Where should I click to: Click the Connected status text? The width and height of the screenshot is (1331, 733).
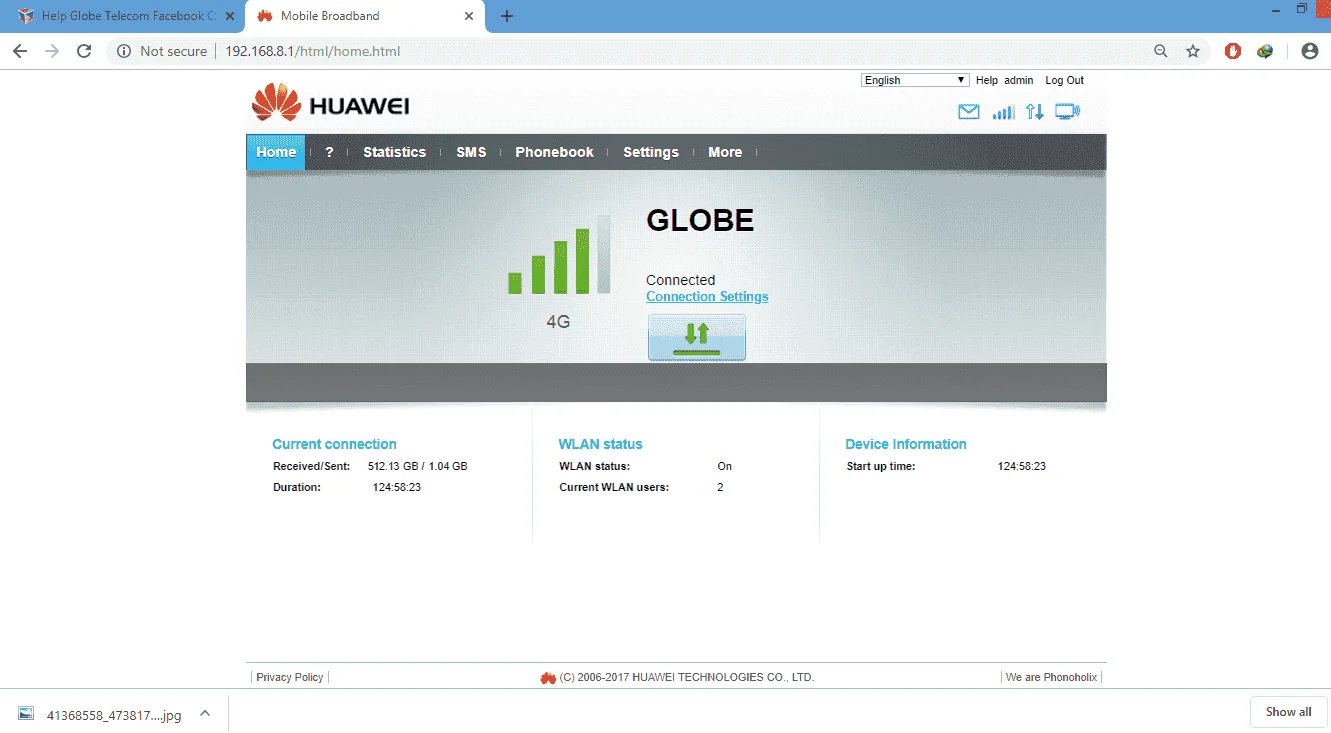681,280
